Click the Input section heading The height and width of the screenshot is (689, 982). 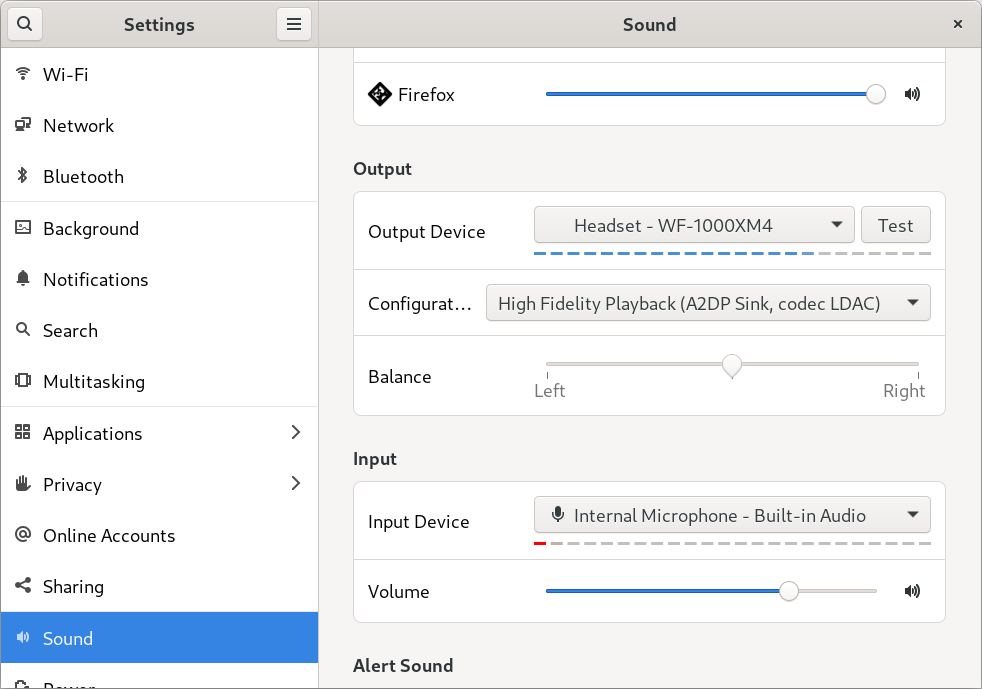point(375,459)
